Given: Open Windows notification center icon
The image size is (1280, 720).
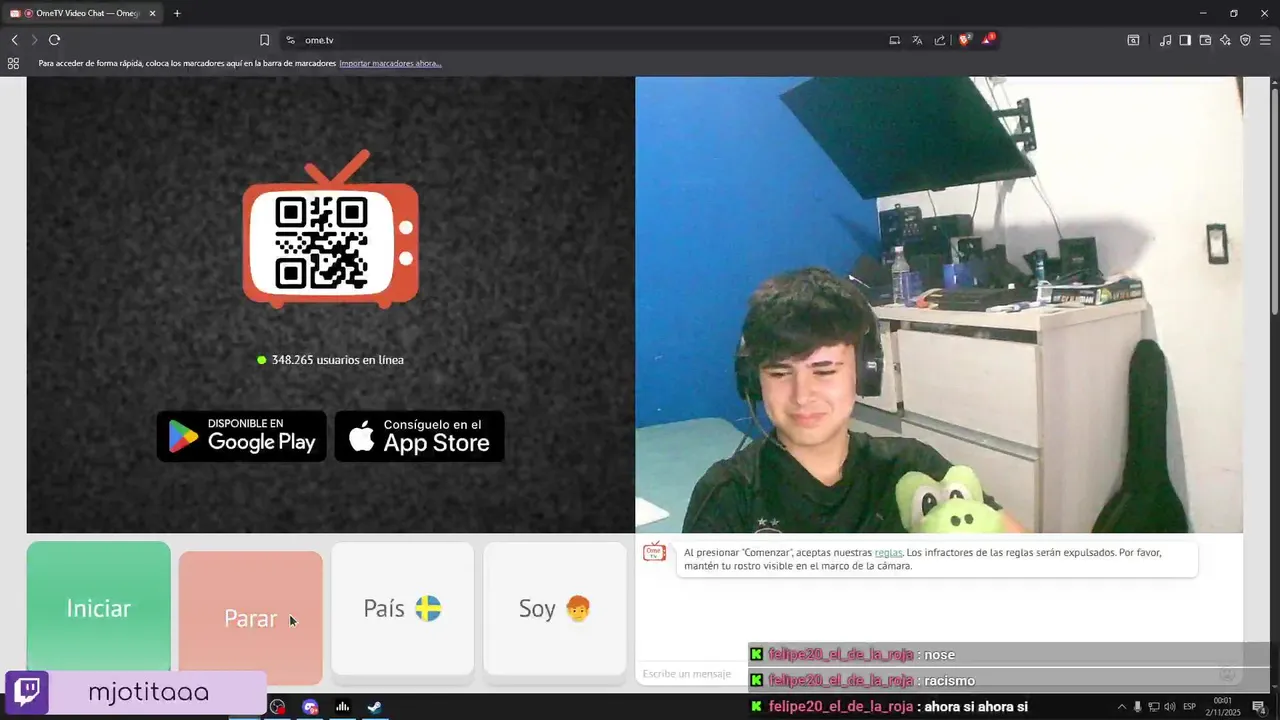Looking at the screenshot, I should tap(1259, 707).
